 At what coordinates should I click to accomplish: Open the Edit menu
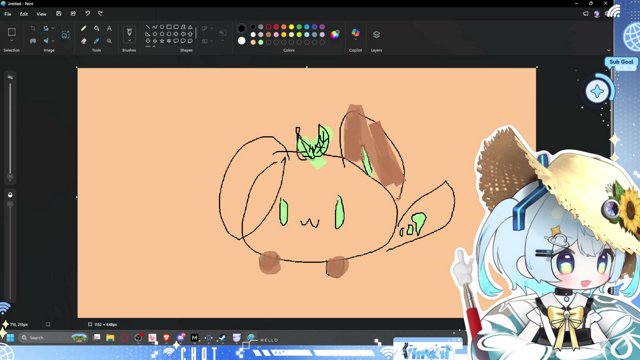coord(24,14)
